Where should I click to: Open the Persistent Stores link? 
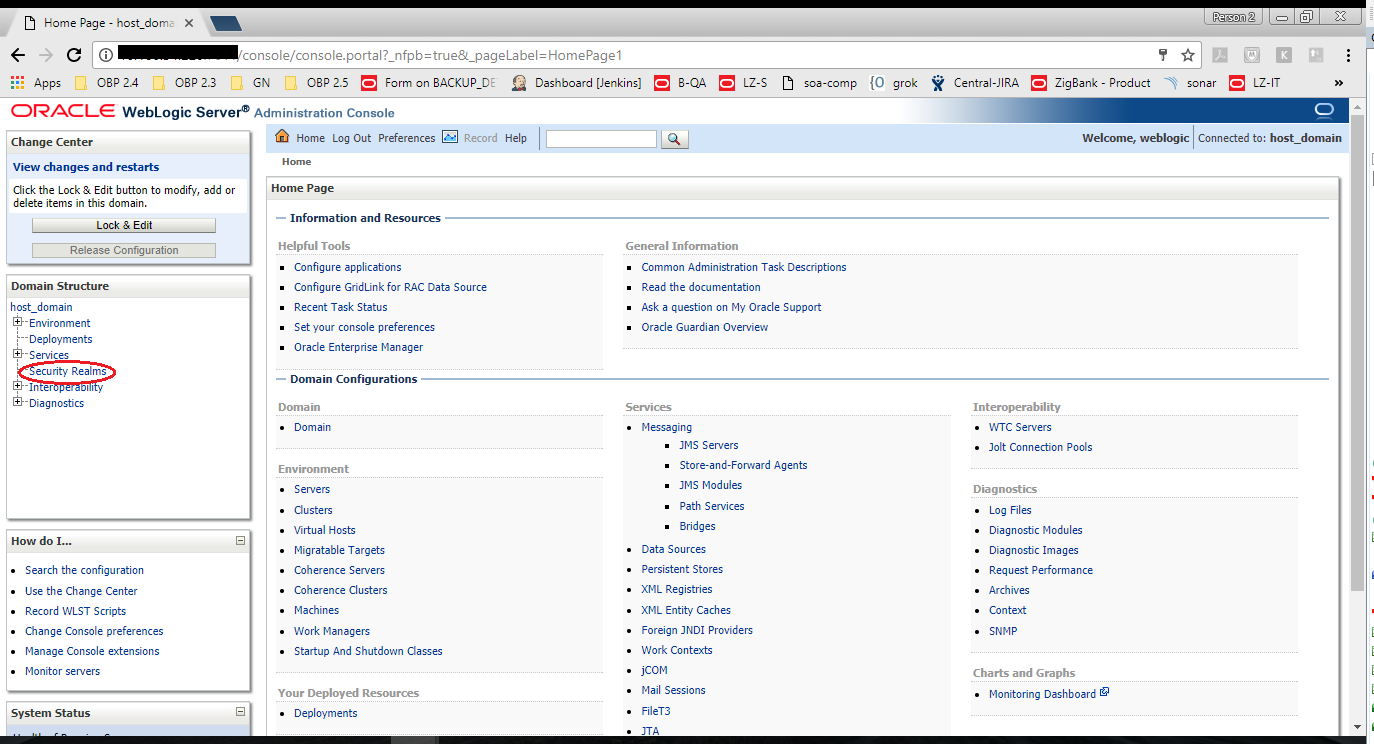[x=682, y=569]
